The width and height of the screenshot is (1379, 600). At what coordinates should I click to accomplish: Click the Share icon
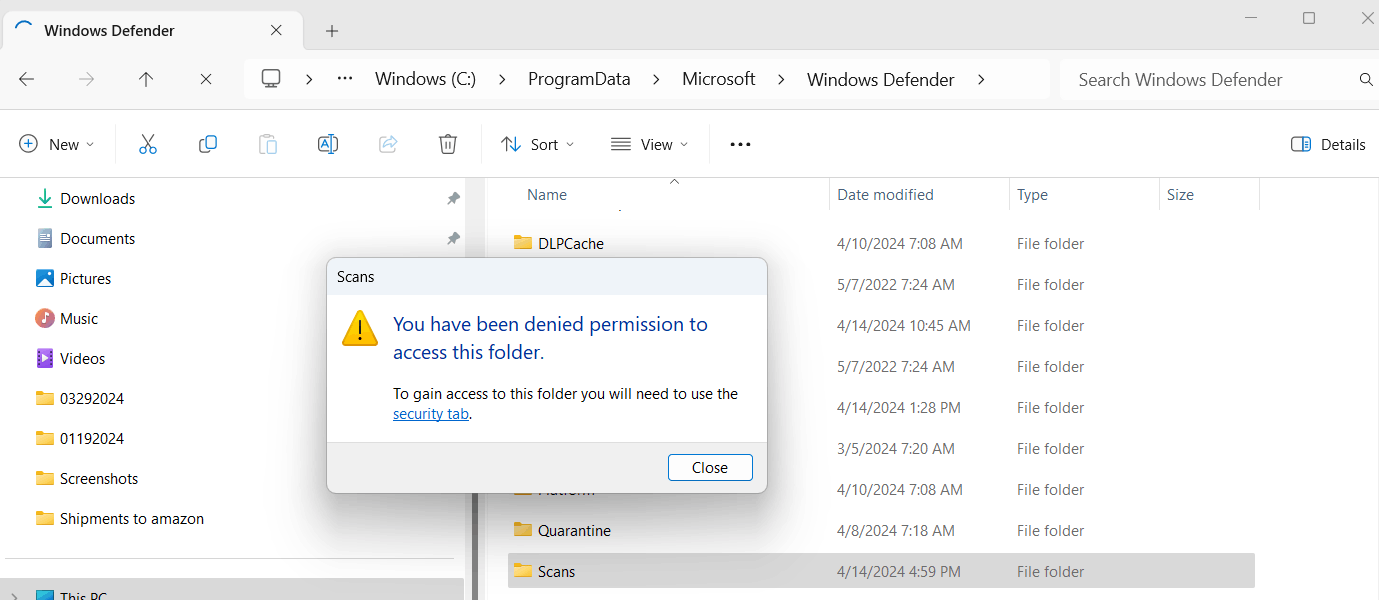tap(388, 144)
